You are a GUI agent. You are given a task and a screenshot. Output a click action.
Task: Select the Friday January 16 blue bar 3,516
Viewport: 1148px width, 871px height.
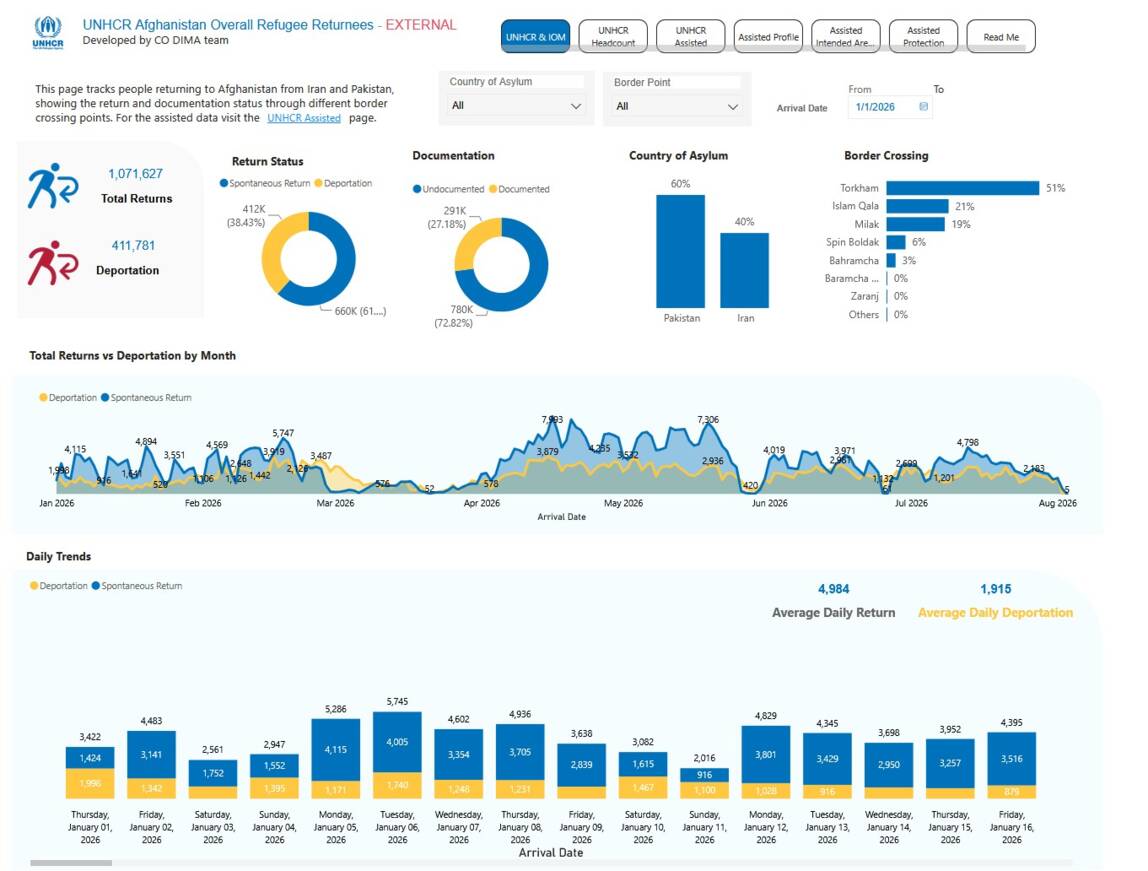point(1011,759)
